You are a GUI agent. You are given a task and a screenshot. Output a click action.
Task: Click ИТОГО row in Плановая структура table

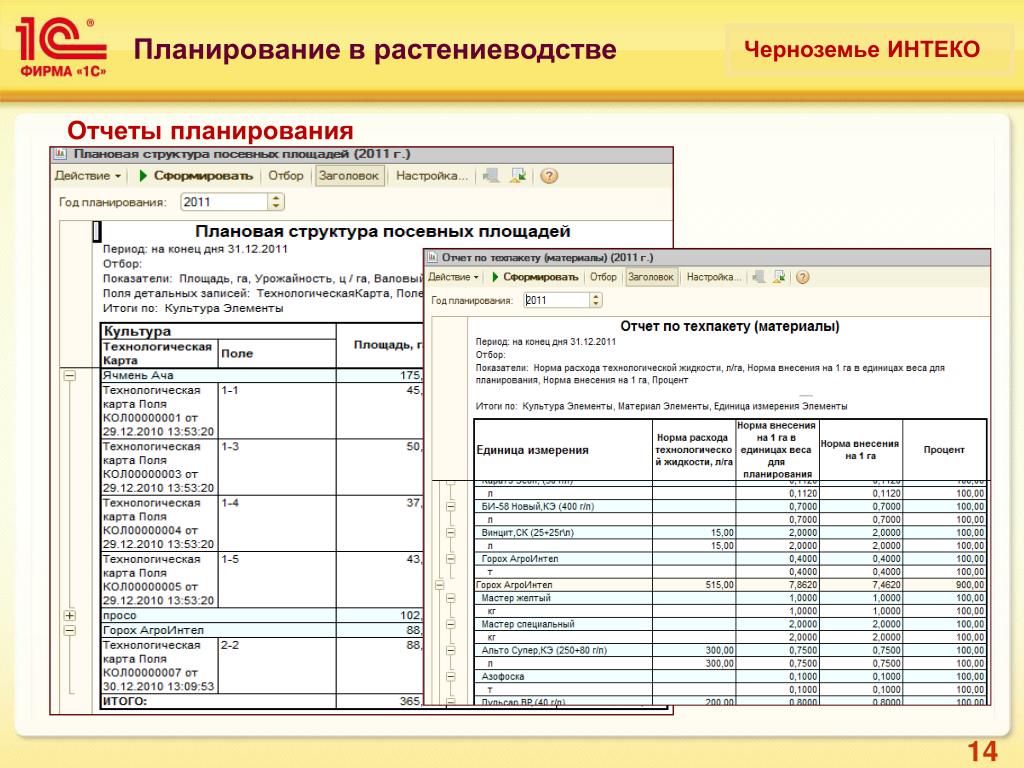point(261,701)
